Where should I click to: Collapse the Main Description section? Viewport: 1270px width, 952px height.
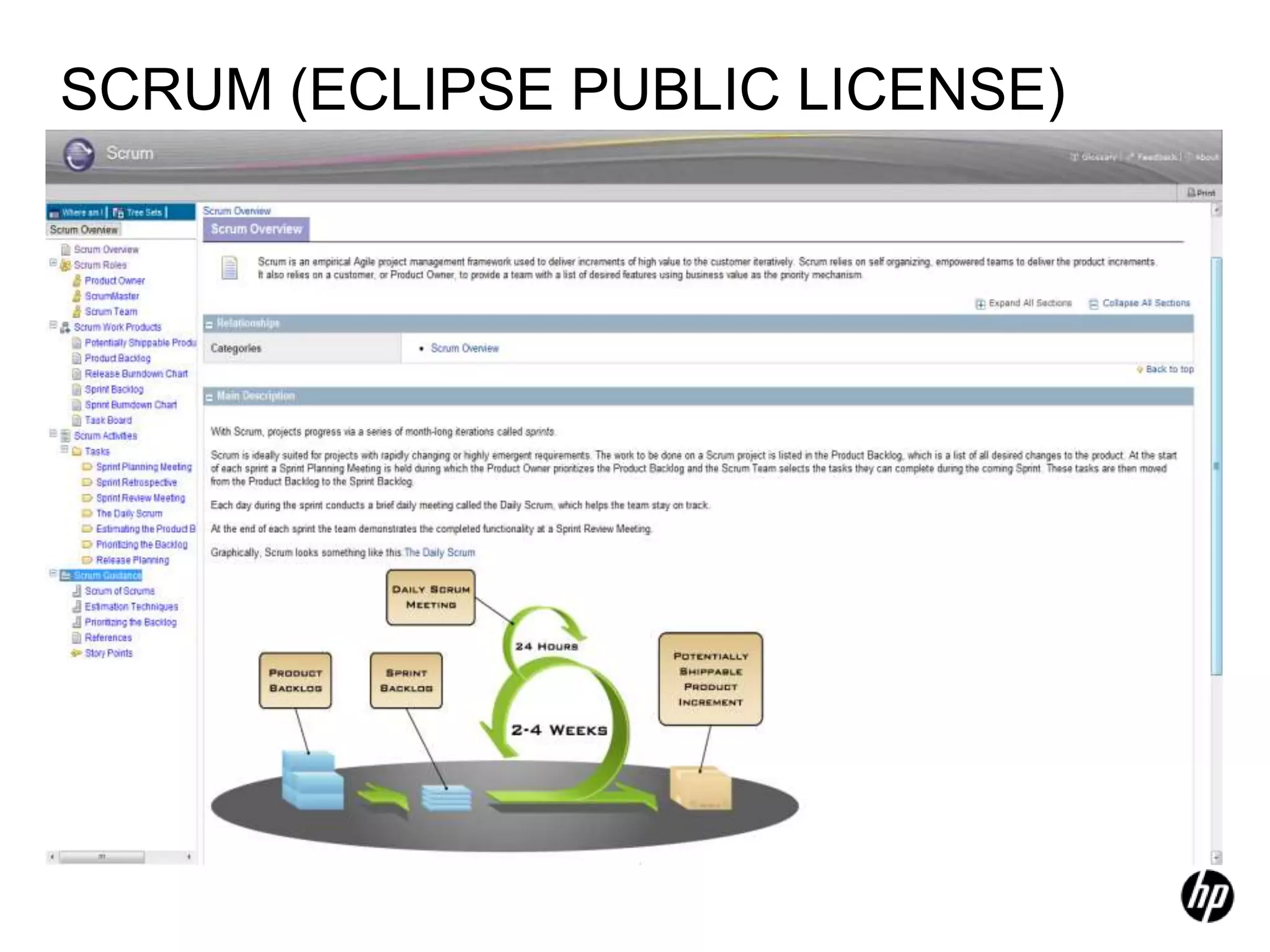point(210,397)
